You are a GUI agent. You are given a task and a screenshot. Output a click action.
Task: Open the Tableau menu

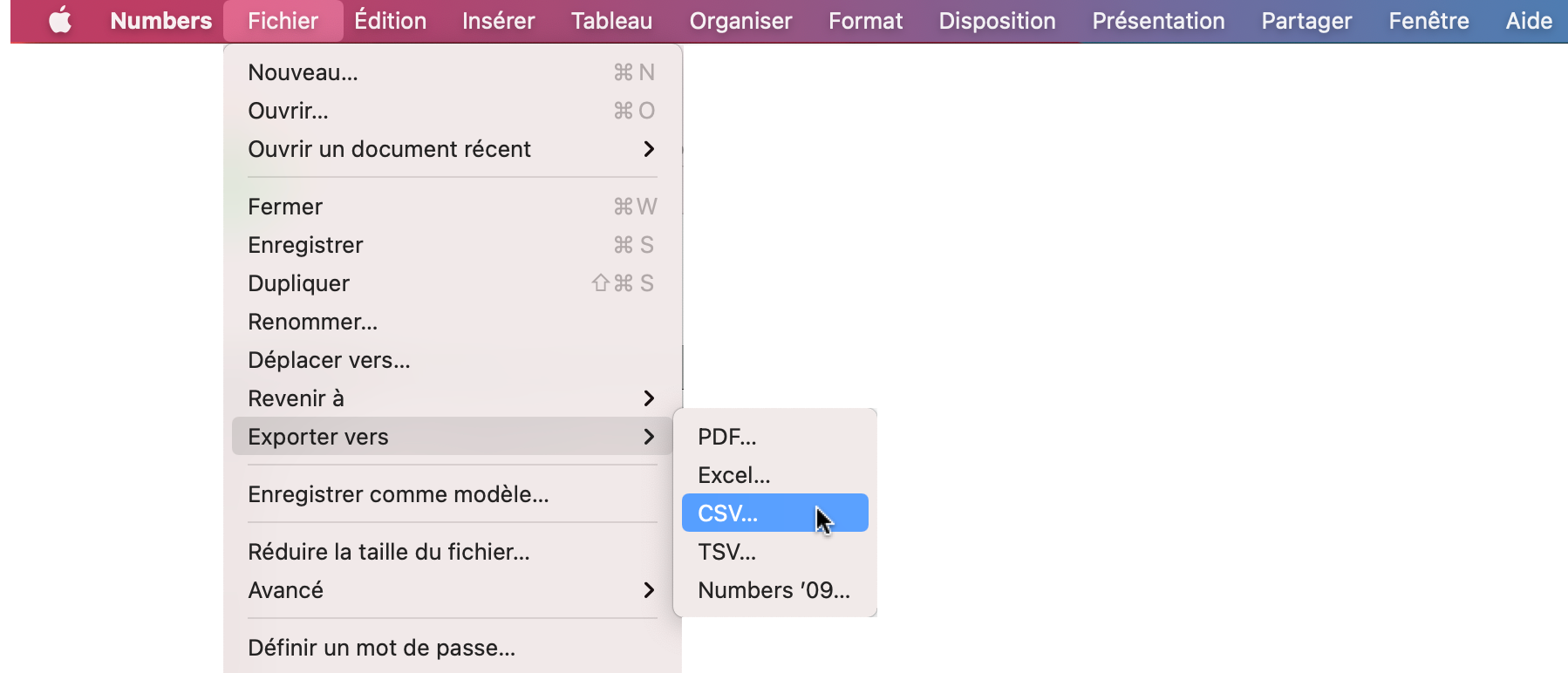(x=610, y=21)
